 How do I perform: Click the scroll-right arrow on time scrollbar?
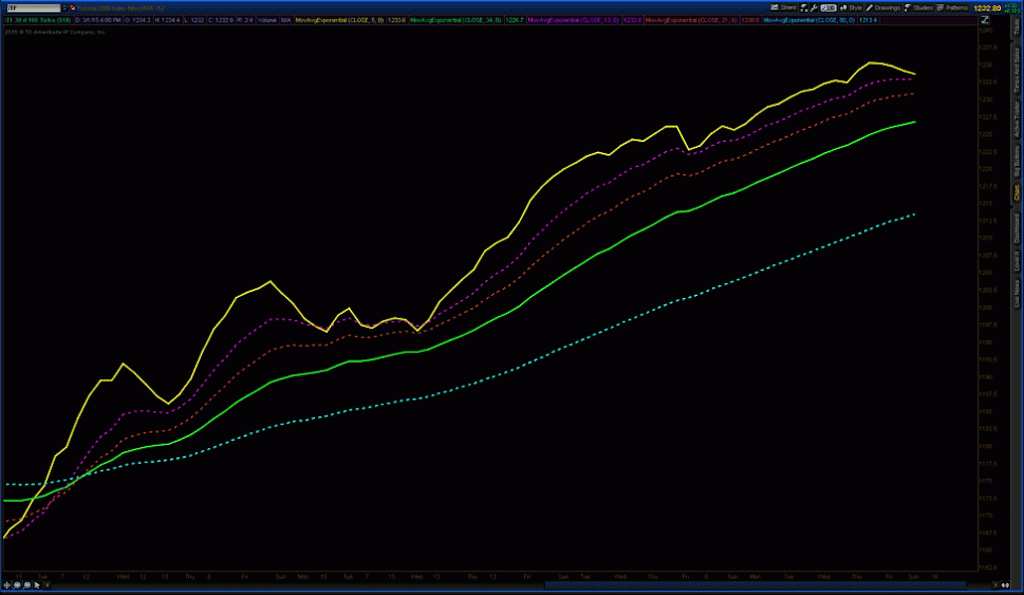[x=995, y=585]
